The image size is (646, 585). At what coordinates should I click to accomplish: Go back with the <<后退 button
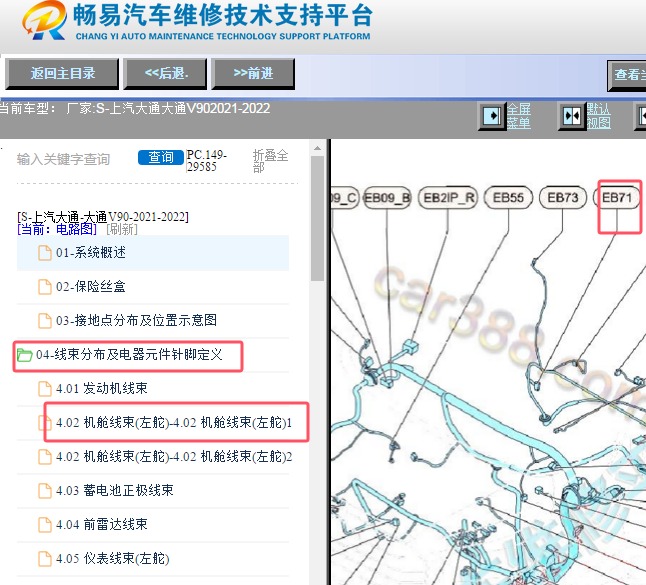165,74
